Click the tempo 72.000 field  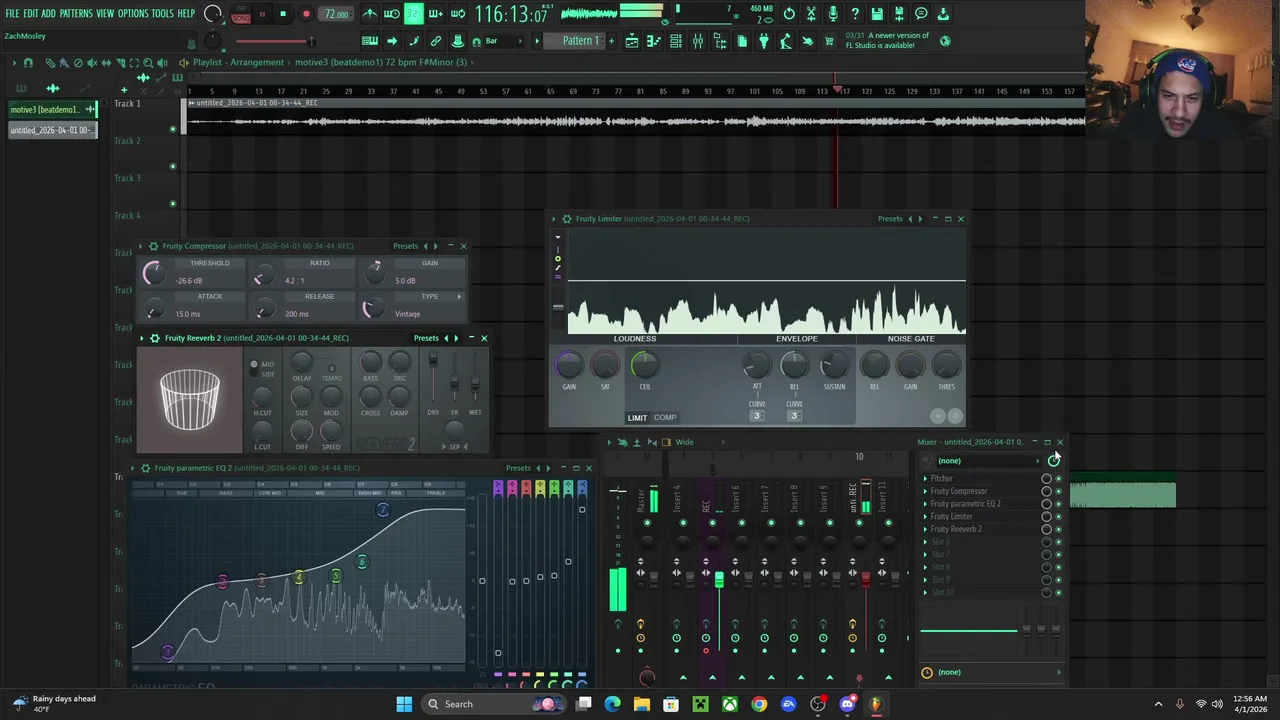(337, 14)
